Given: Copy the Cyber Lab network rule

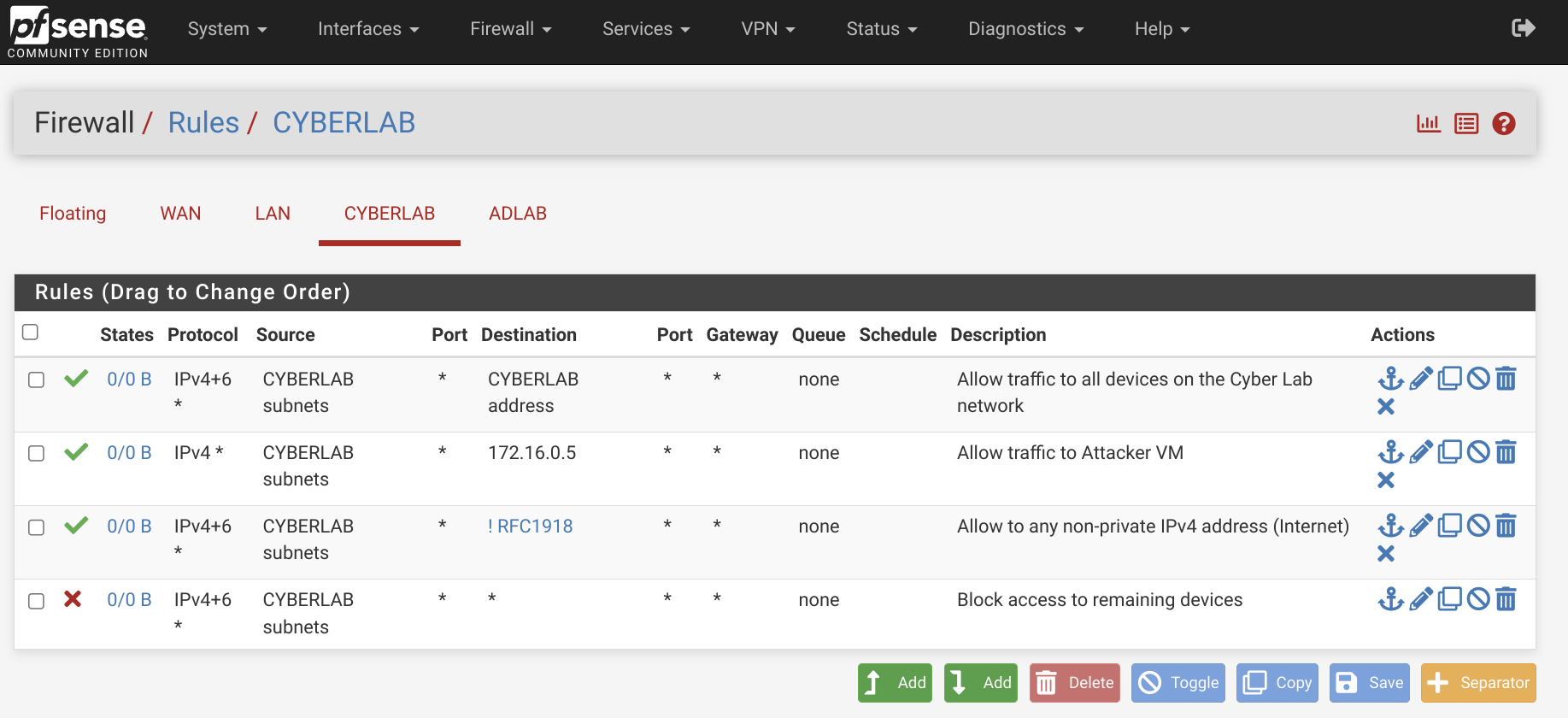Looking at the screenshot, I should coord(1450,379).
